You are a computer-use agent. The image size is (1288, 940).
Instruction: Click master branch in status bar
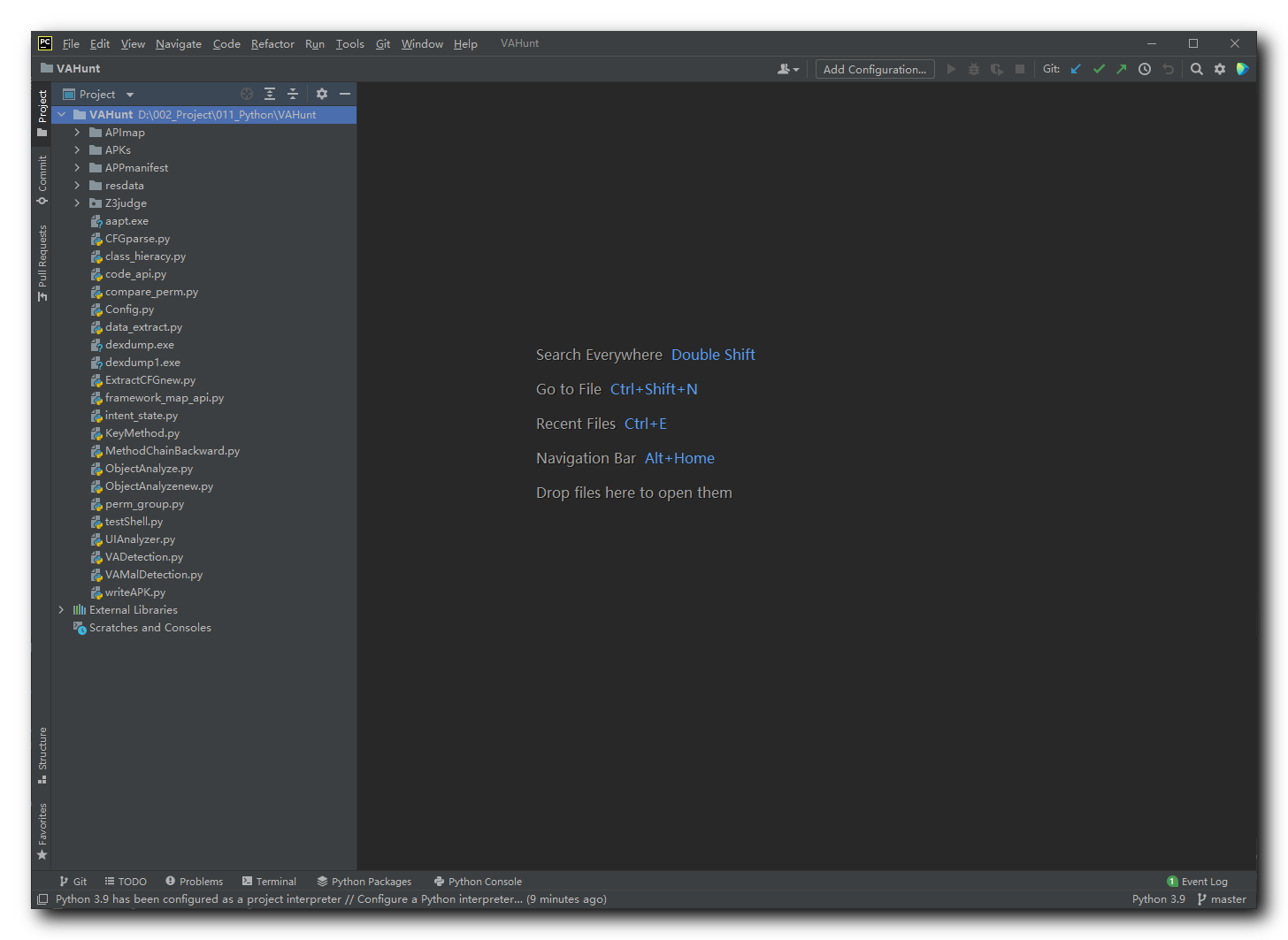[x=1222, y=899]
